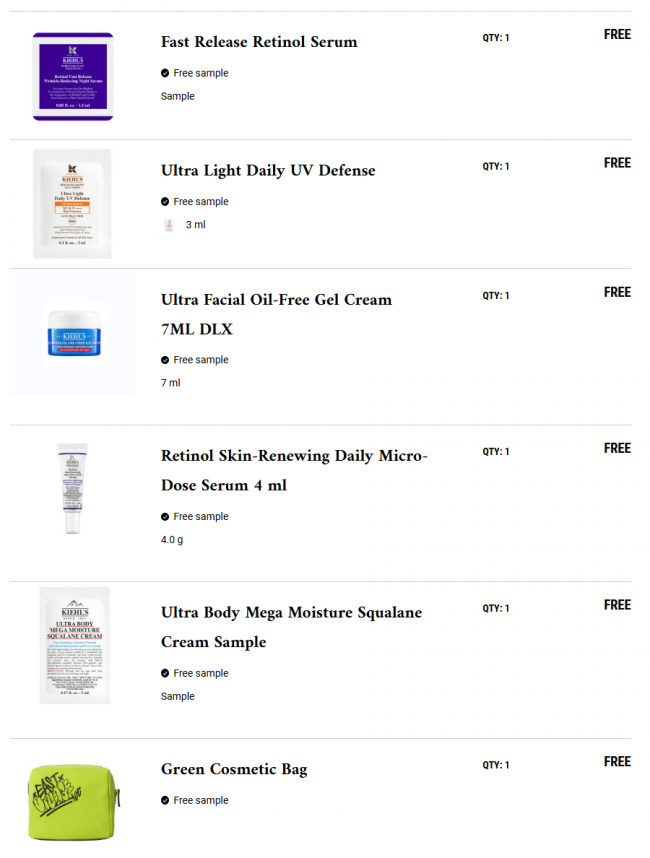Click the Retinol Micro-Dose Serum tube image
This screenshot has height=858, width=650.
click(x=72, y=489)
